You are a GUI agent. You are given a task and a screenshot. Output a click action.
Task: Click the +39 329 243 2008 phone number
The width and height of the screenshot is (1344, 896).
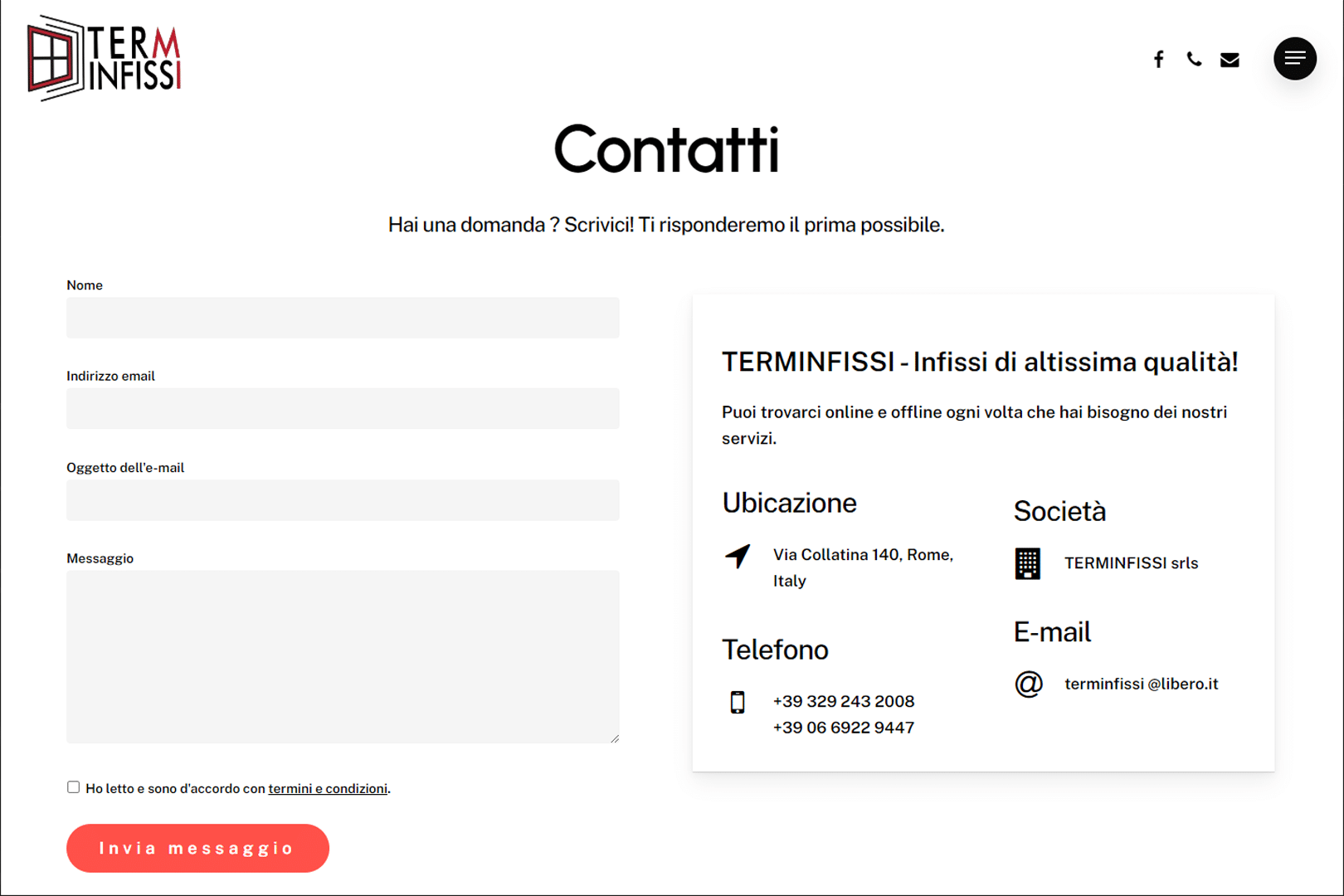pos(843,702)
